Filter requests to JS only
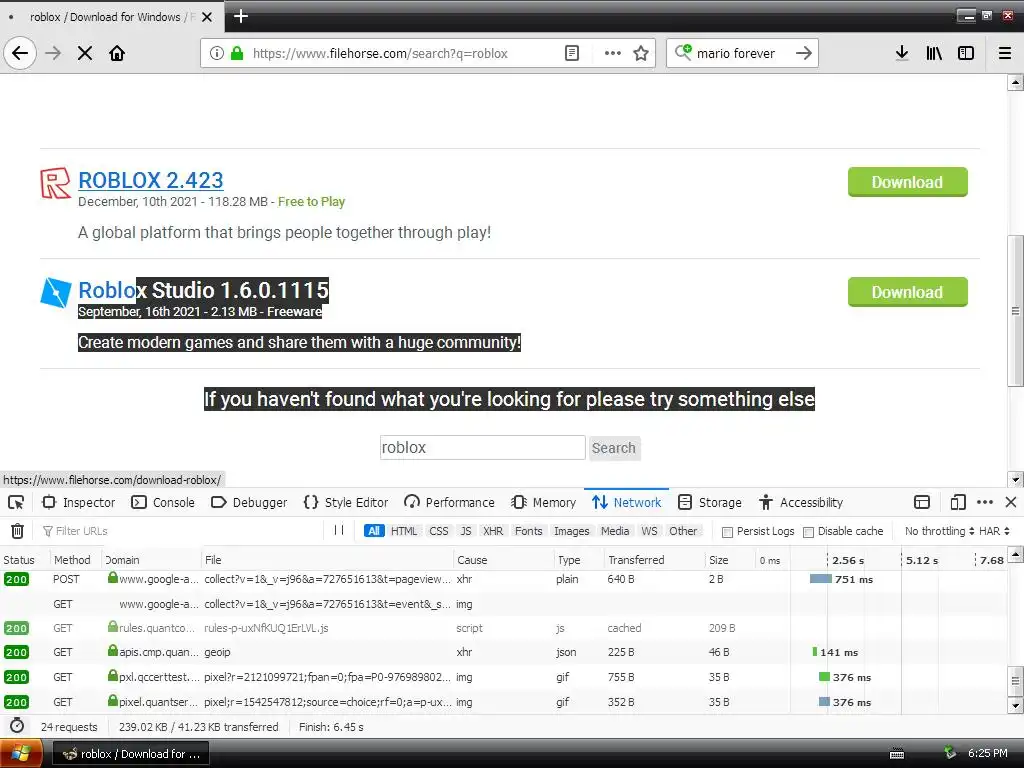This screenshot has width=1024, height=768. pos(466,531)
